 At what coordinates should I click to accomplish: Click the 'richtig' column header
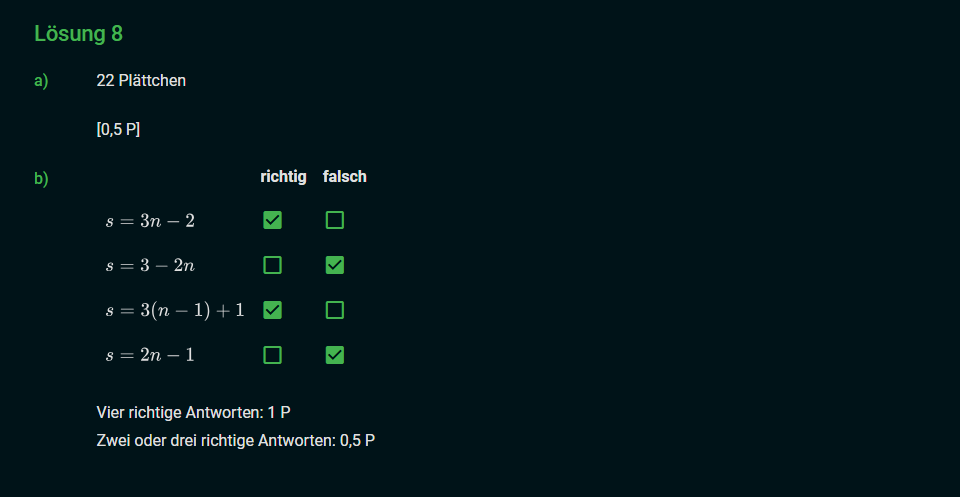pos(283,177)
